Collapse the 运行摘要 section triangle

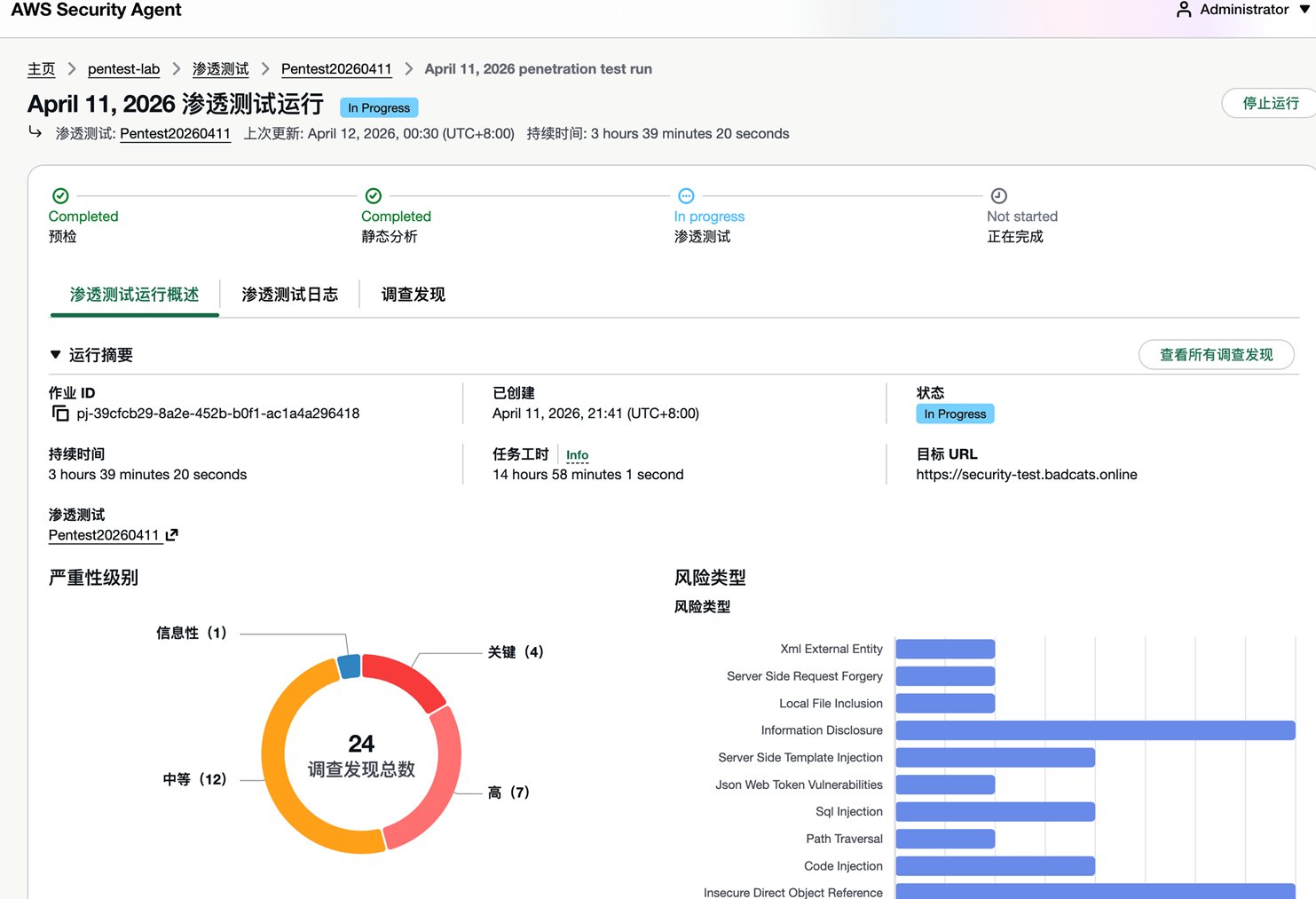[56, 355]
